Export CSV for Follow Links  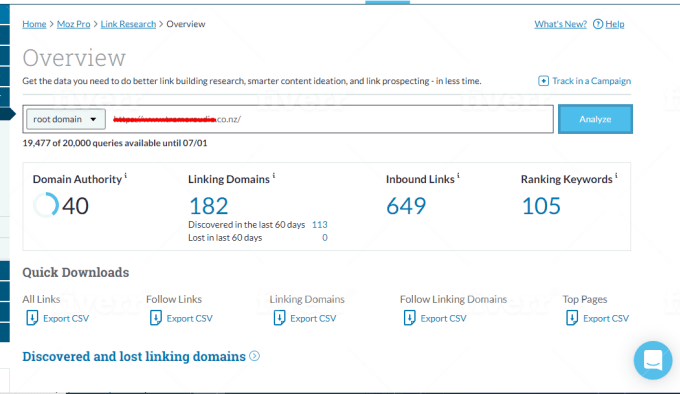(190, 319)
